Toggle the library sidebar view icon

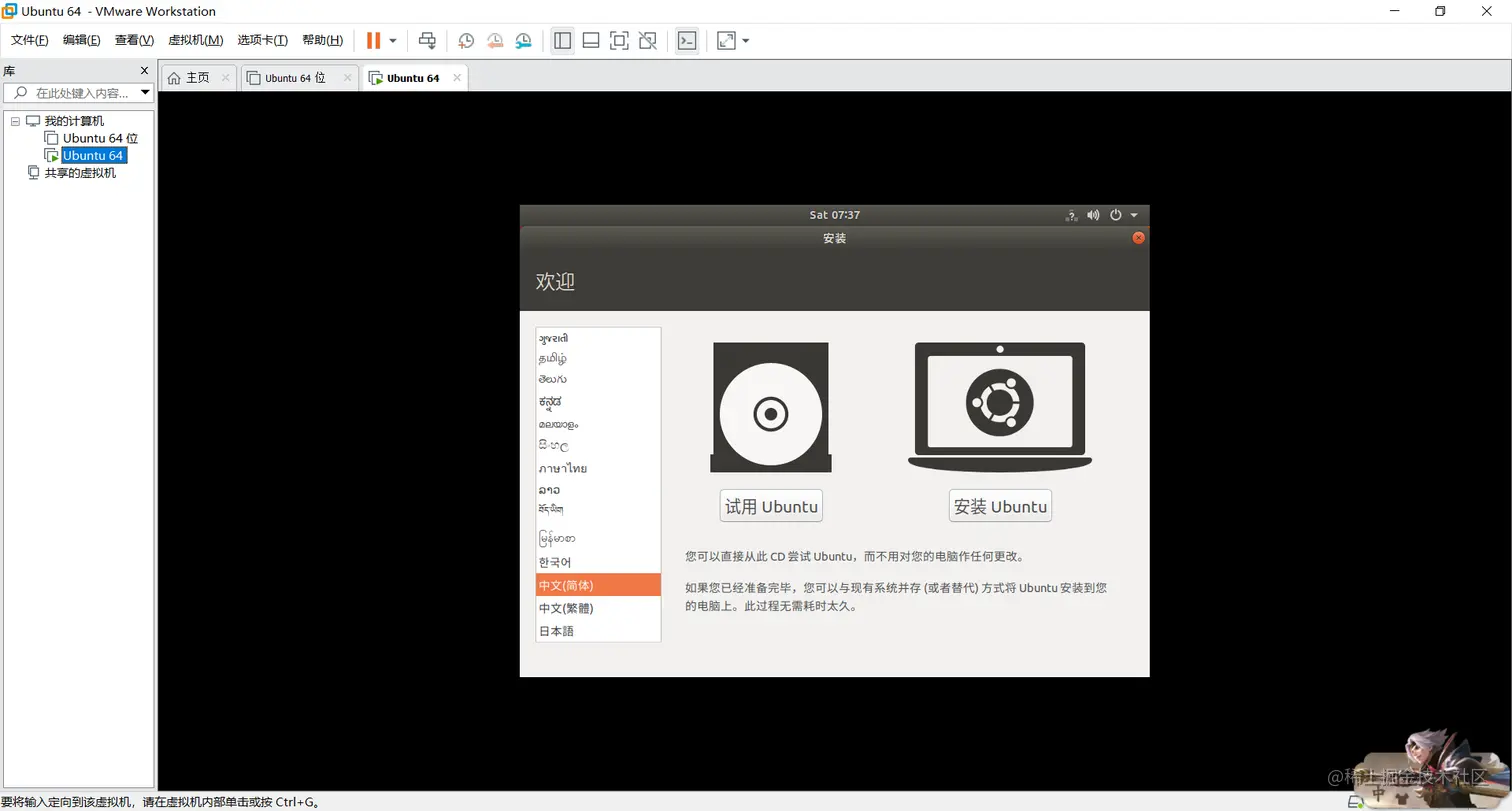tap(562, 40)
